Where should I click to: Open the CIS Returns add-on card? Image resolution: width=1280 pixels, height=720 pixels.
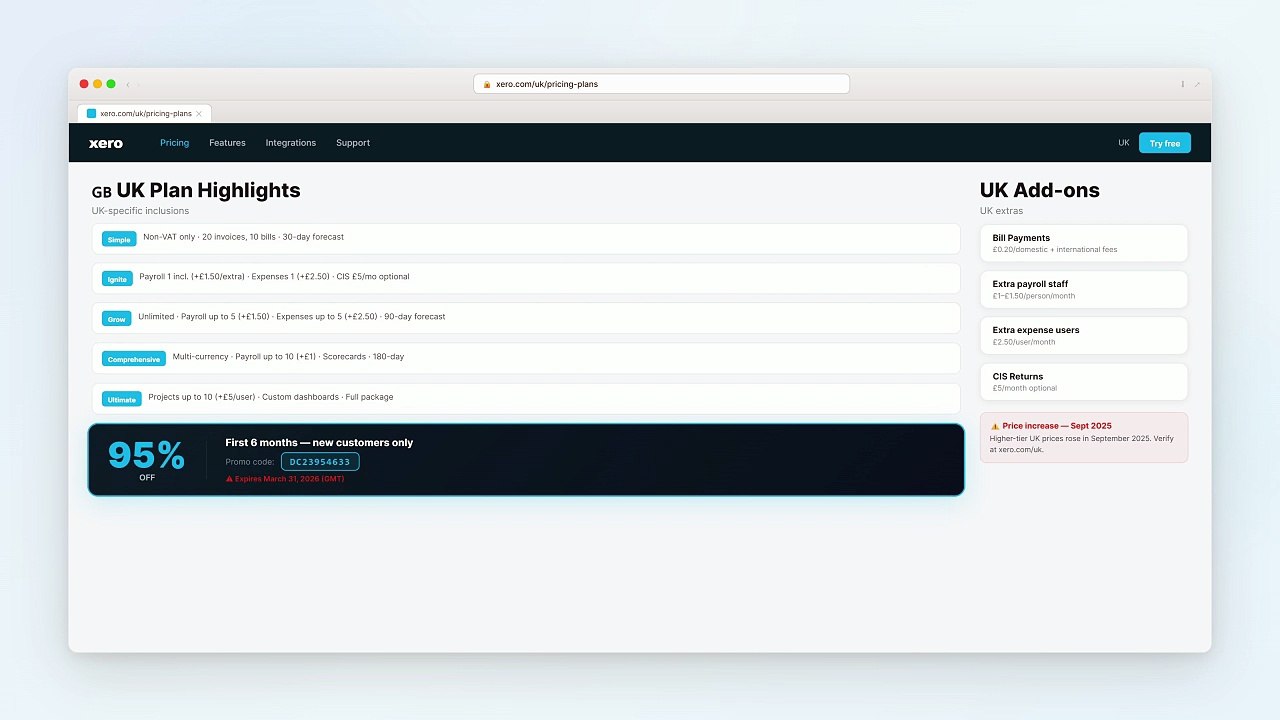1084,381
